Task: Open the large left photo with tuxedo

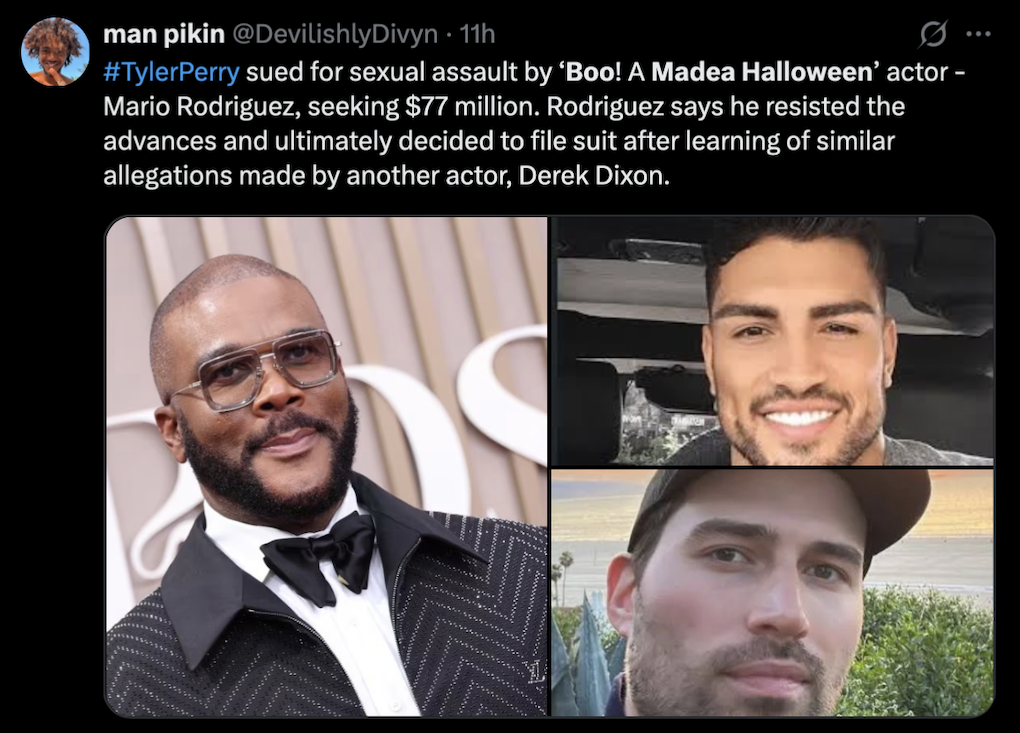Action: (x=327, y=466)
